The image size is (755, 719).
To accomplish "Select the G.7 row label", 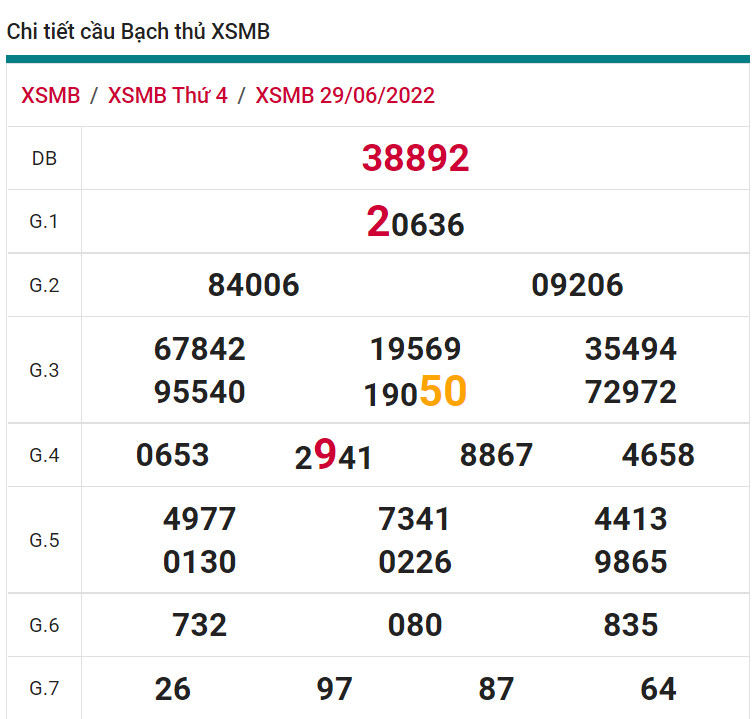I will pos(44,688).
